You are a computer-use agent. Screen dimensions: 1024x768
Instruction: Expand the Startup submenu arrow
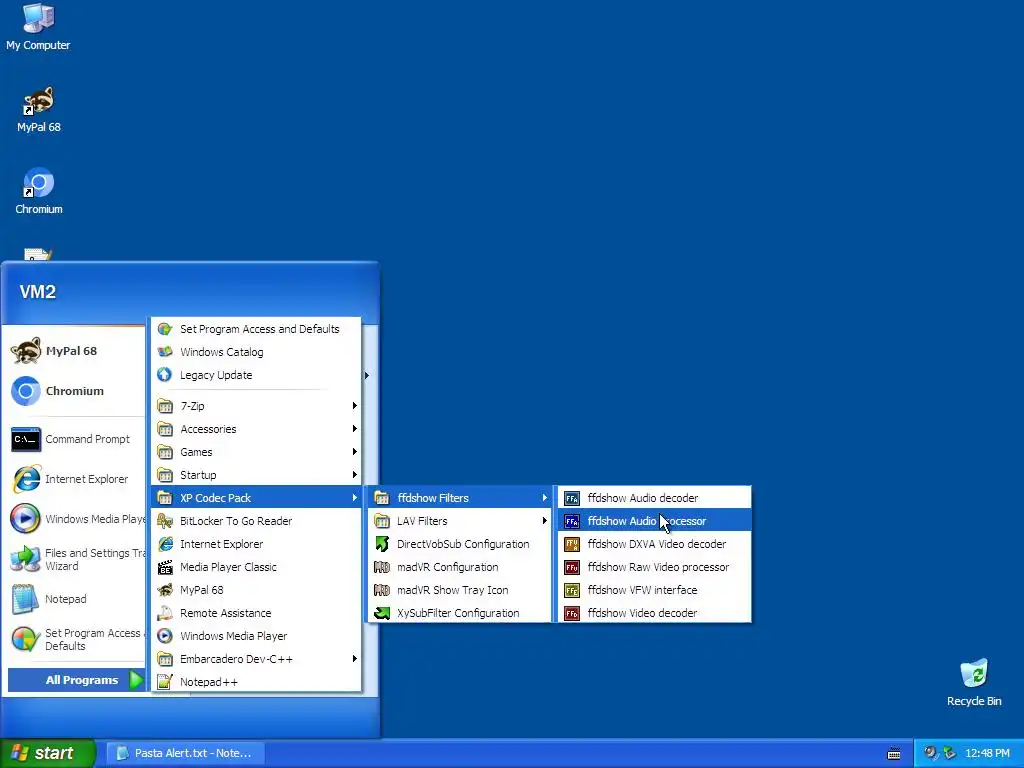tap(354, 475)
